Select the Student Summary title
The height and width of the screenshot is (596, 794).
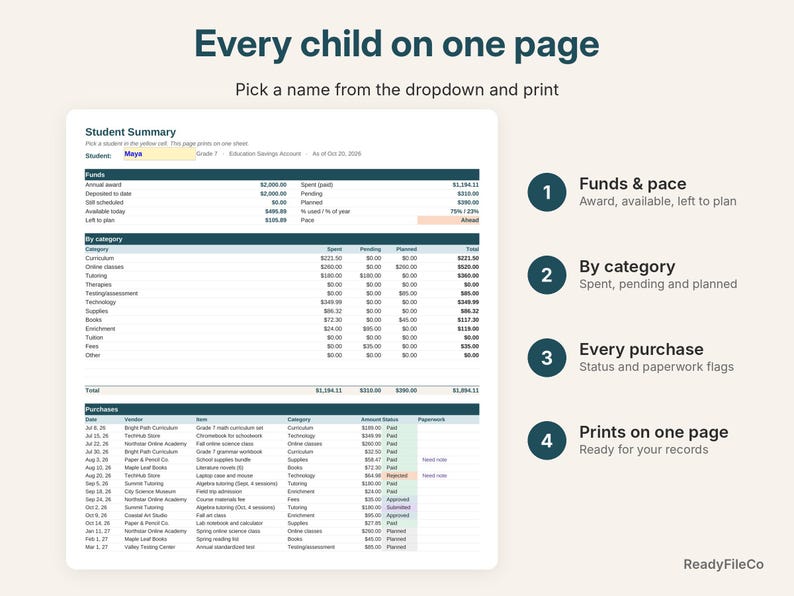[131, 132]
